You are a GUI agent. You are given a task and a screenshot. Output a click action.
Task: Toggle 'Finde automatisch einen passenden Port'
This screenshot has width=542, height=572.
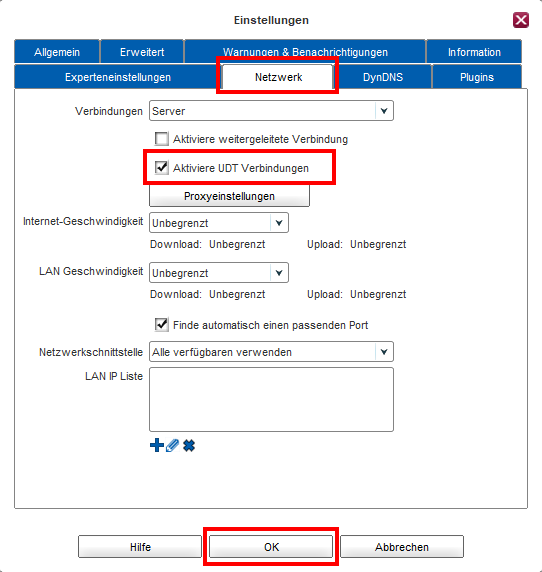click(162, 325)
